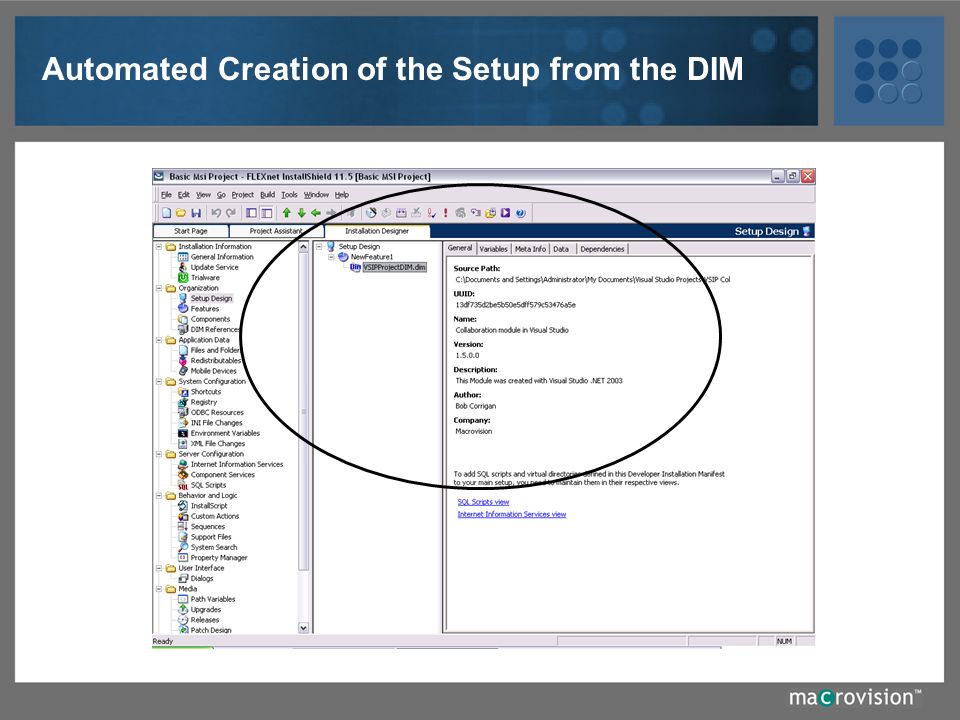
Task: Select Property Manager in the tree
Action: coord(219,558)
